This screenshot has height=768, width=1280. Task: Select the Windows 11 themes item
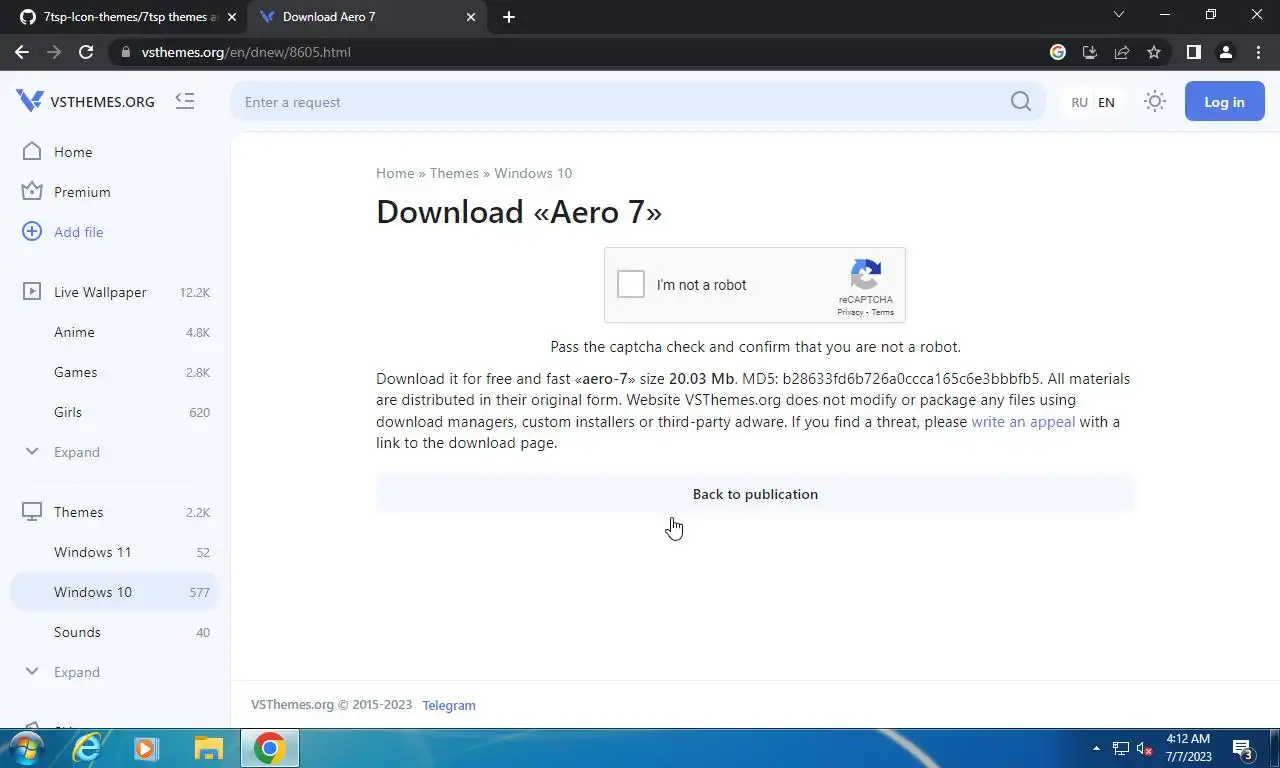tap(115, 552)
